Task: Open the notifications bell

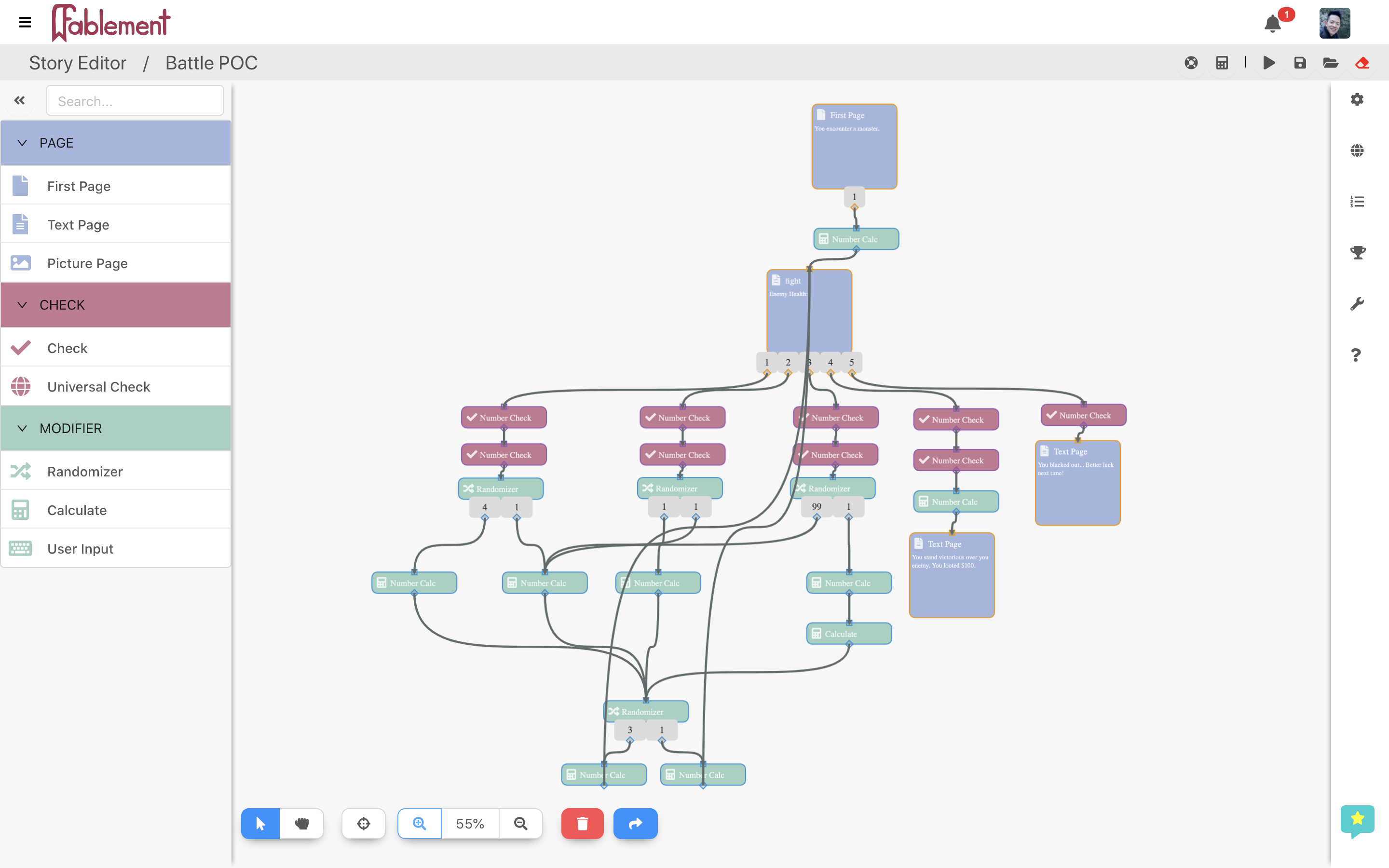Action: point(1272,24)
